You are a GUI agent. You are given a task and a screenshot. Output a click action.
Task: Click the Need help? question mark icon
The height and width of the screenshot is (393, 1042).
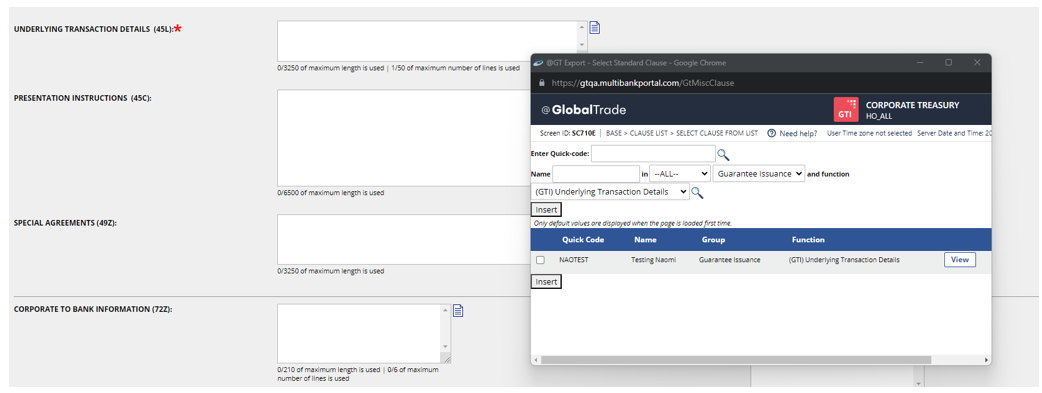(x=772, y=133)
